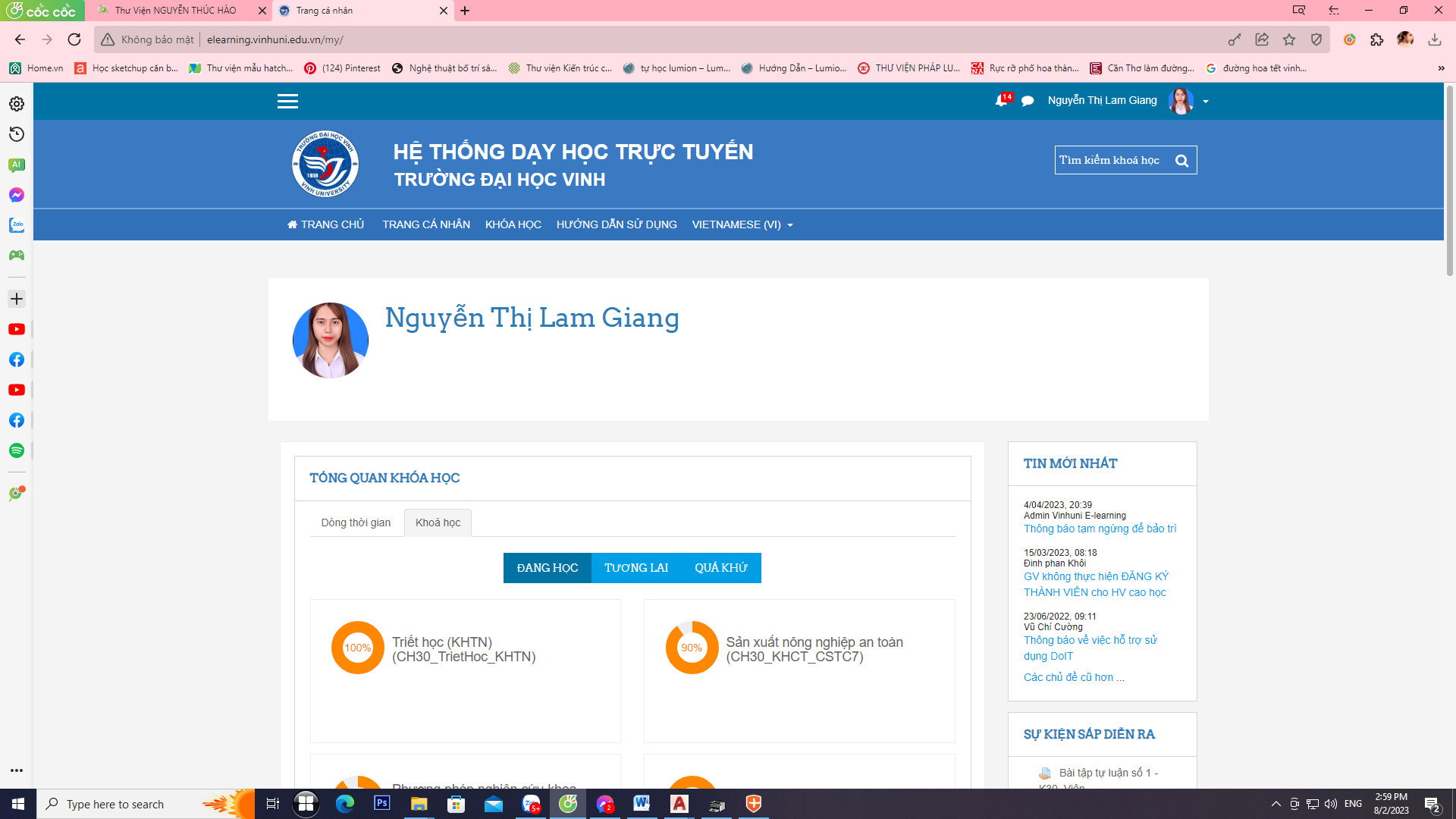The image size is (1456, 819).
Task: Open the notifications bell with 14 badge
Action: (x=1003, y=100)
